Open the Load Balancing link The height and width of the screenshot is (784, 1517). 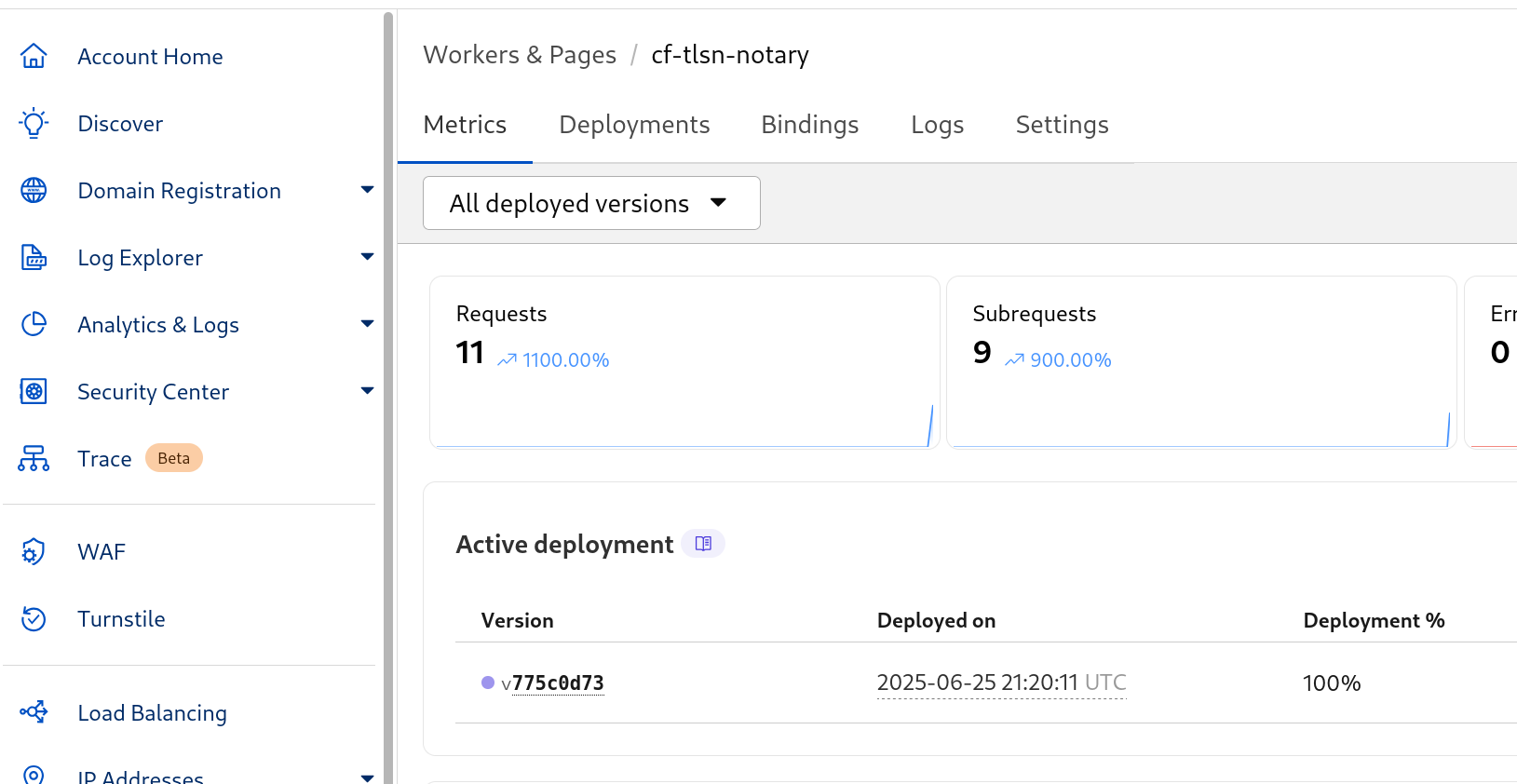[152, 713]
